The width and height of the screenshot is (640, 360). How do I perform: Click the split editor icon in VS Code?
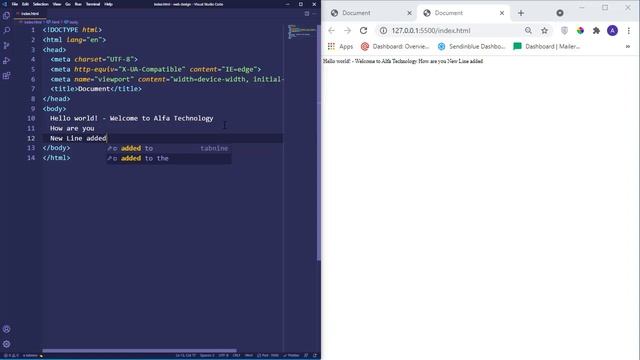tap(307, 13)
